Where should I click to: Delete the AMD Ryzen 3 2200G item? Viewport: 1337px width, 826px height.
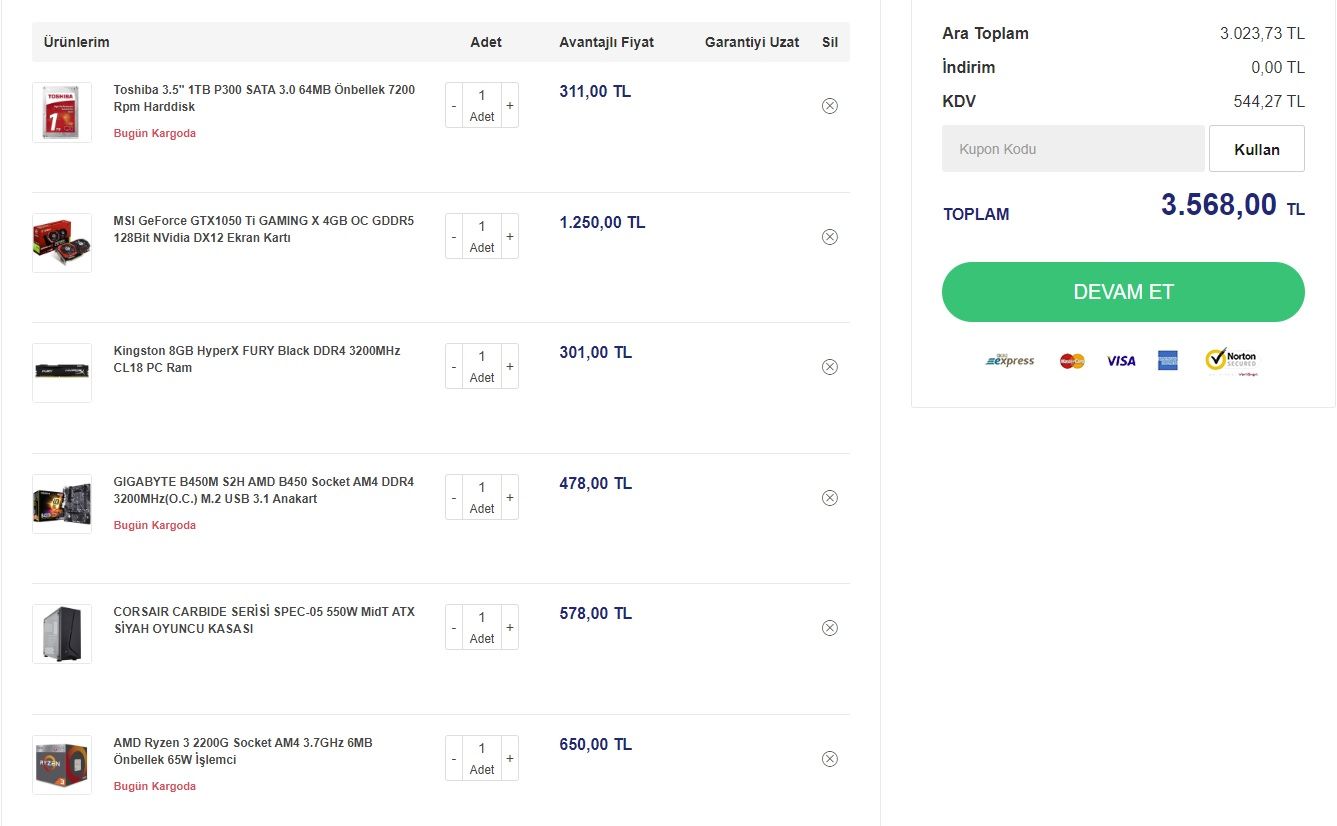click(x=829, y=759)
